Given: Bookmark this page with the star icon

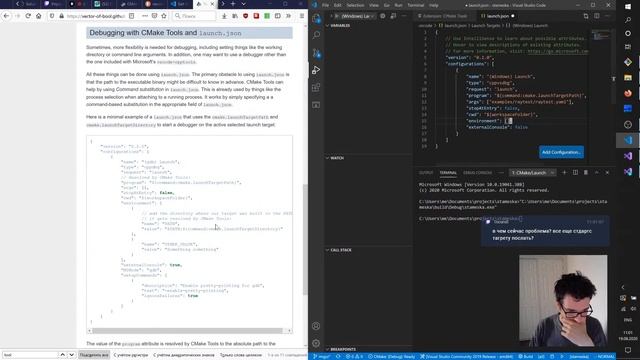Looking at the screenshot, I should pos(164,16).
